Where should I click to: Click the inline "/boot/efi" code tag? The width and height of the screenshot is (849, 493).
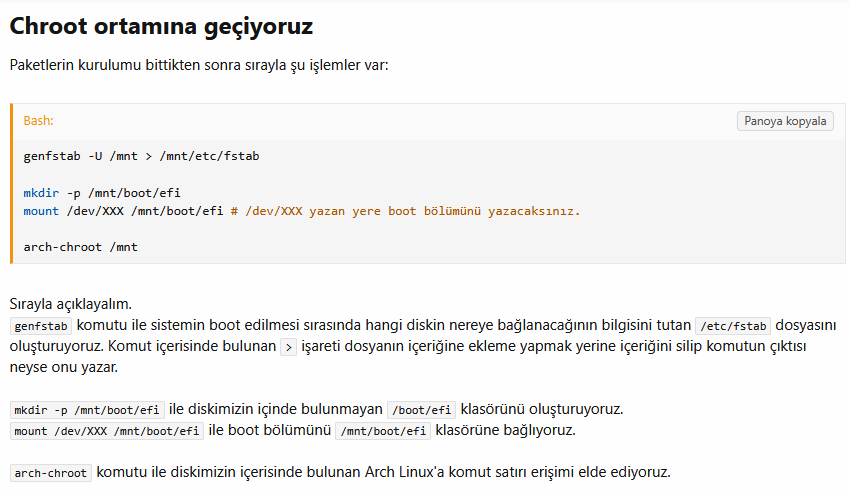[x=421, y=410]
